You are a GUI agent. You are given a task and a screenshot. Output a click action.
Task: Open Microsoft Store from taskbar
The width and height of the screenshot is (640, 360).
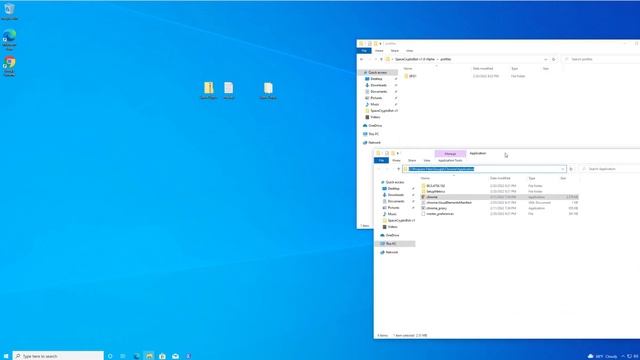[x=162, y=356]
